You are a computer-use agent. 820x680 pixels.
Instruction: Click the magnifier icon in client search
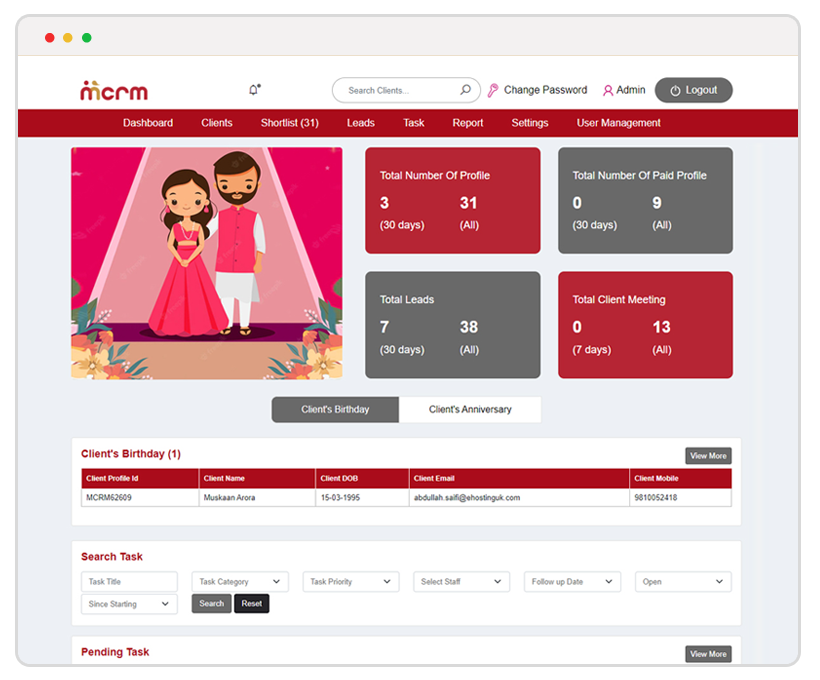point(465,90)
